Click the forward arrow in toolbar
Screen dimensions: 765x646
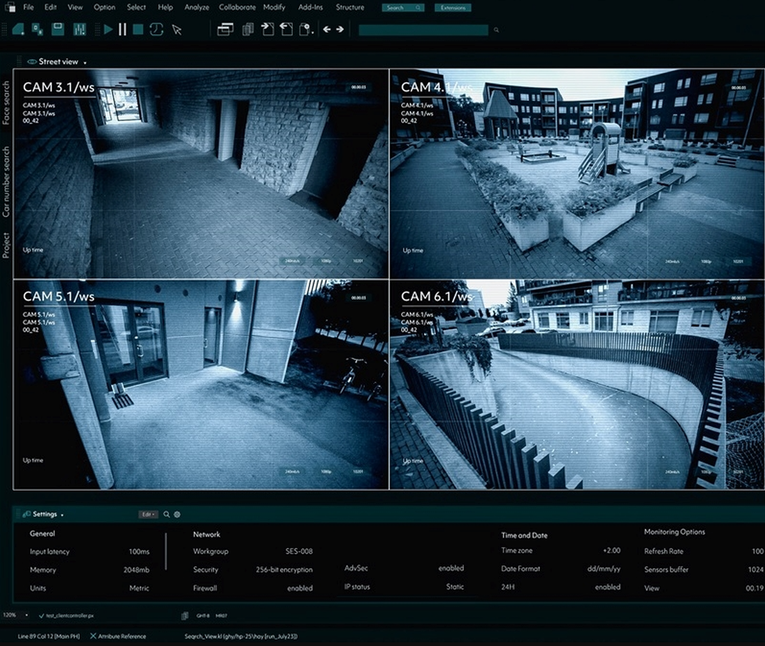pos(340,29)
